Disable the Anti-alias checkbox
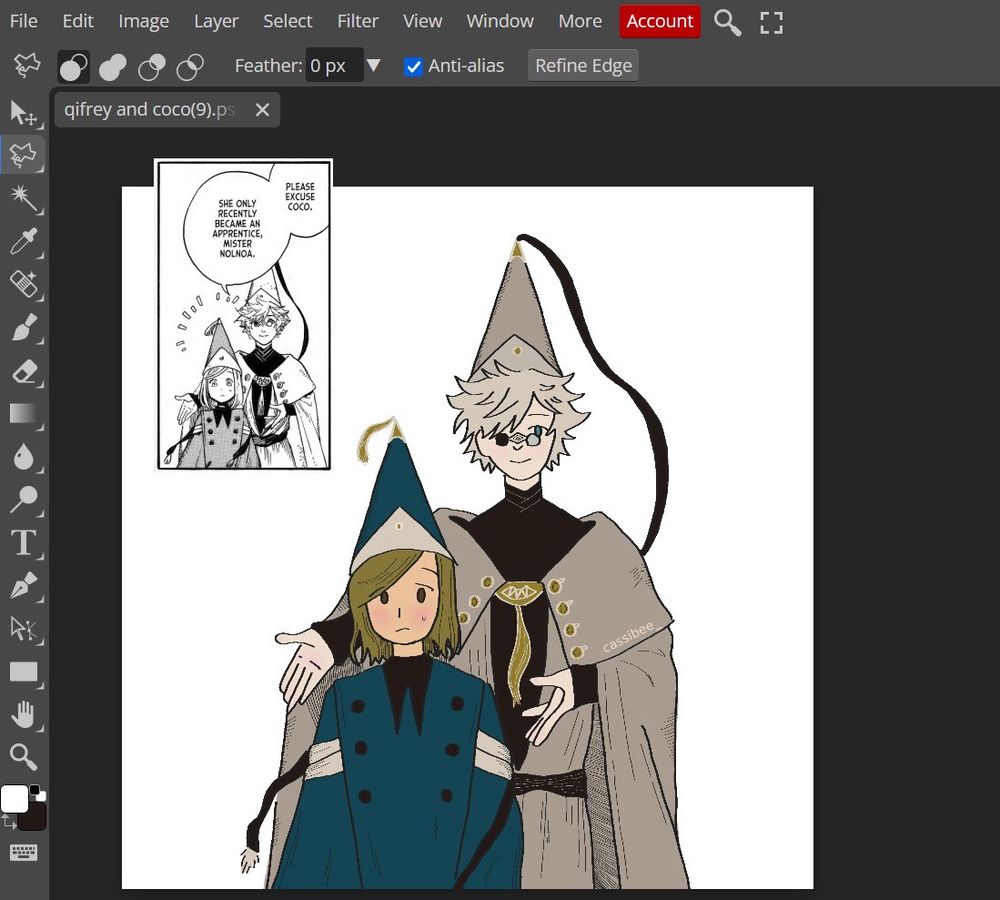Image resolution: width=1000 pixels, height=900 pixels. click(413, 66)
